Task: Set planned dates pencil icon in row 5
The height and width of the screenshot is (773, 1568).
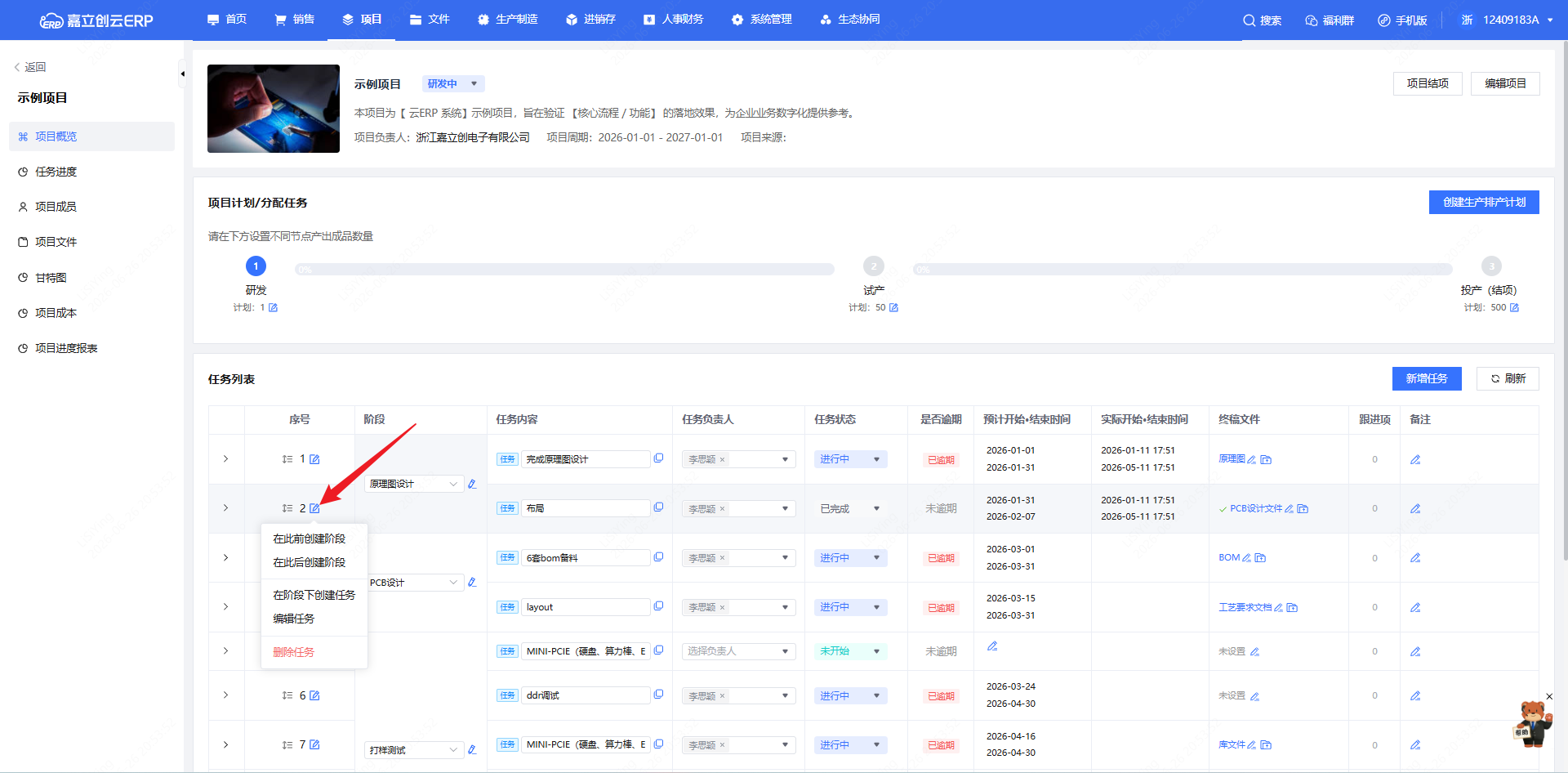Action: pos(992,646)
